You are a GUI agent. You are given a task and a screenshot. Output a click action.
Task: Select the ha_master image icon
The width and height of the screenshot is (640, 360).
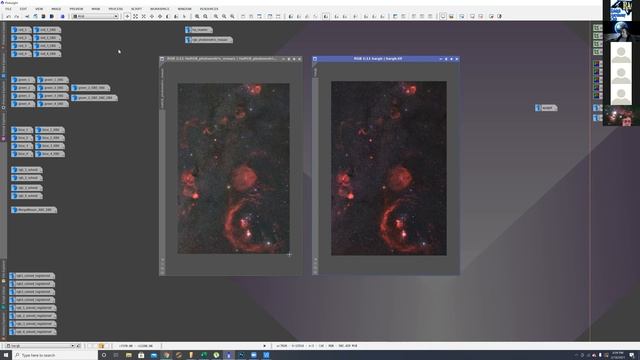[x=199, y=30]
